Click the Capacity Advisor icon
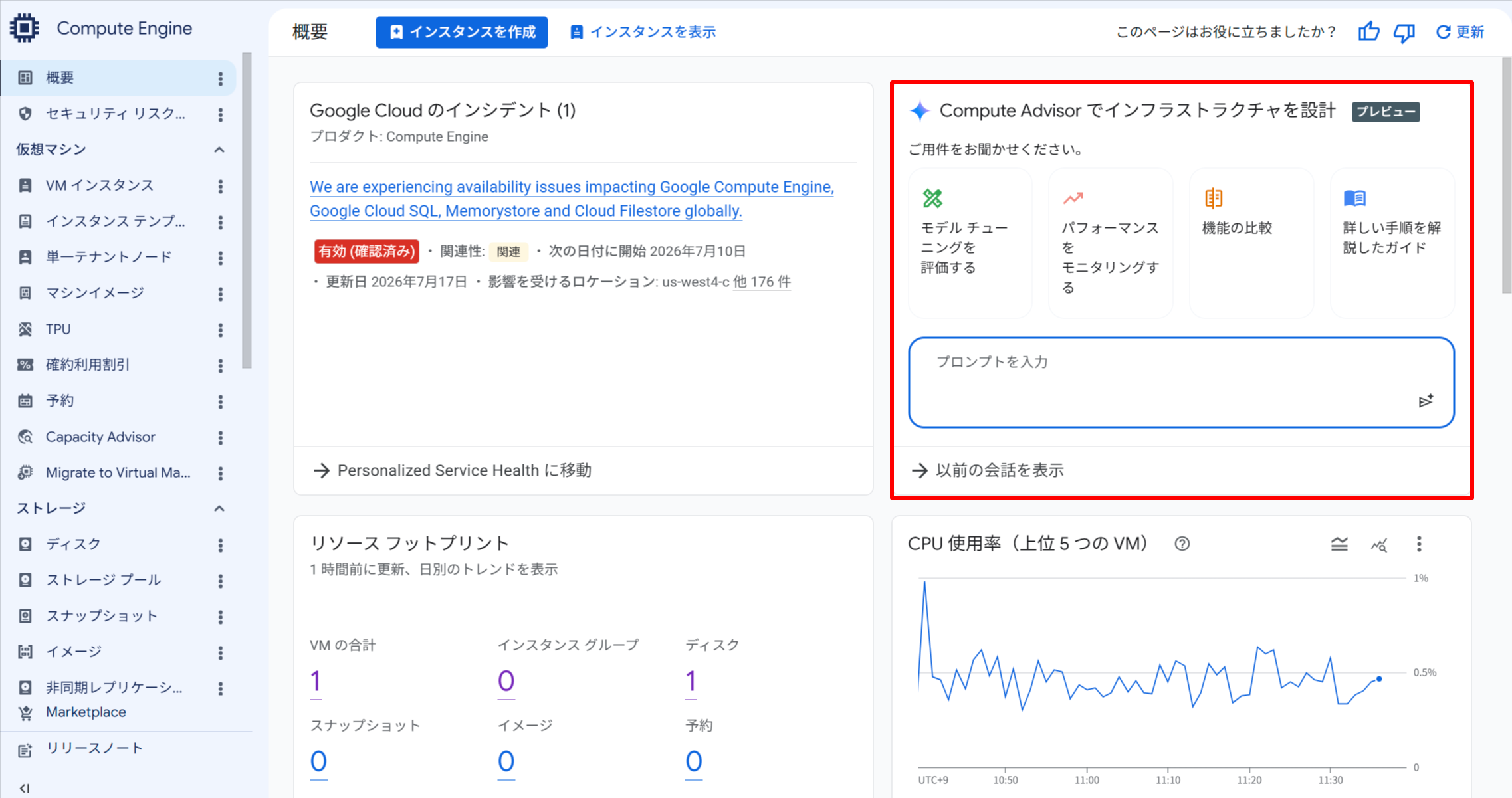 (25, 437)
